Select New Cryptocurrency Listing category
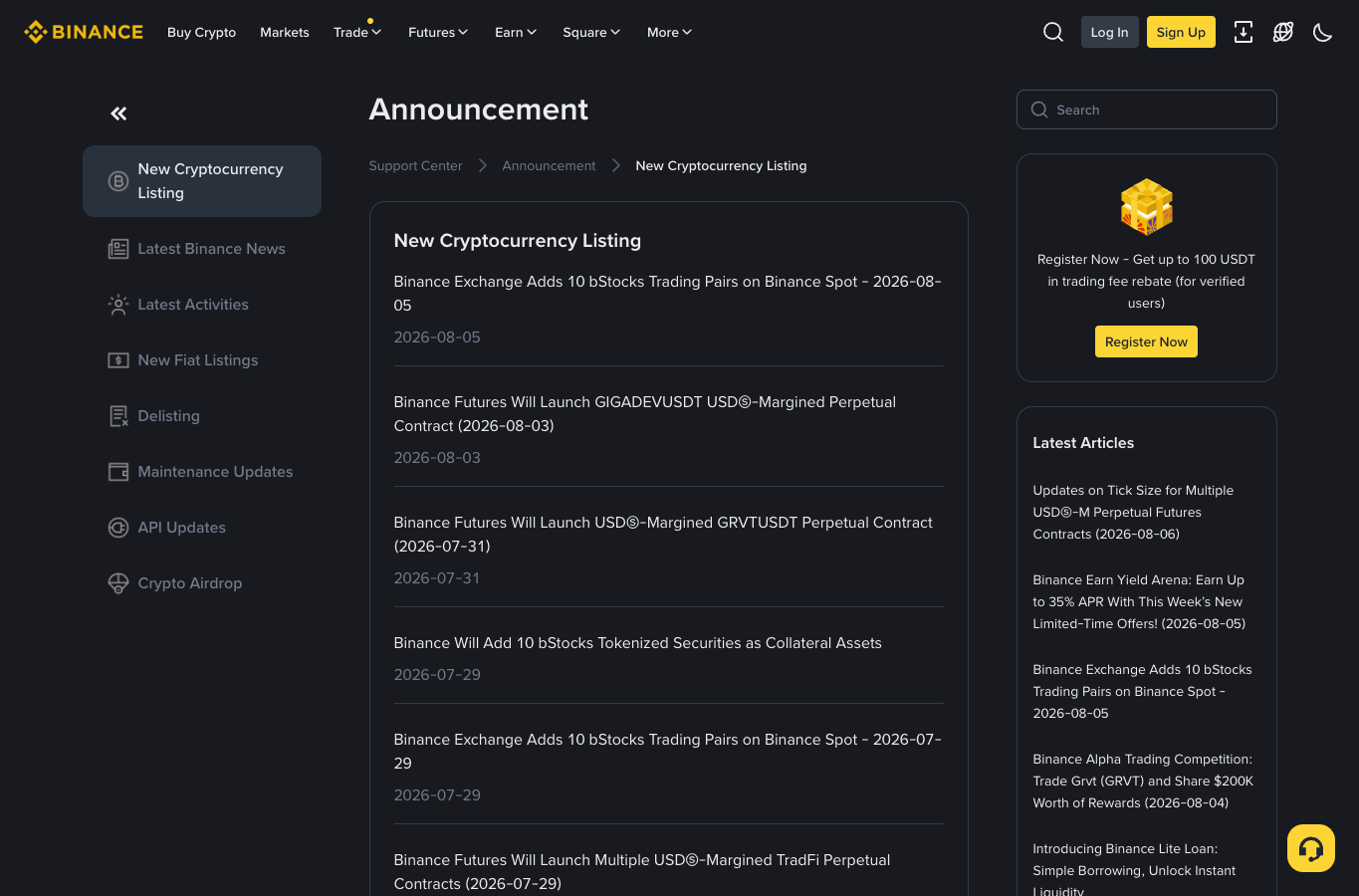Screen dimensions: 1359x896 (202, 181)
